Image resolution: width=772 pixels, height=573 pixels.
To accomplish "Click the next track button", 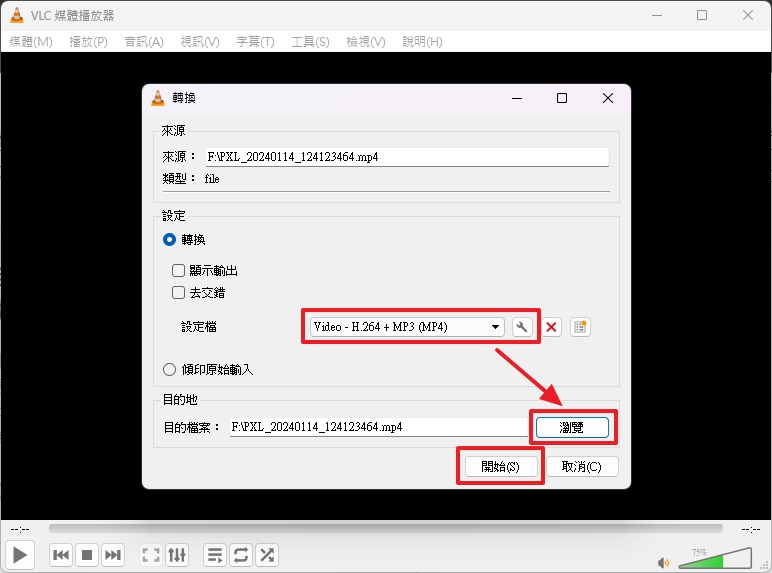I will (x=113, y=554).
